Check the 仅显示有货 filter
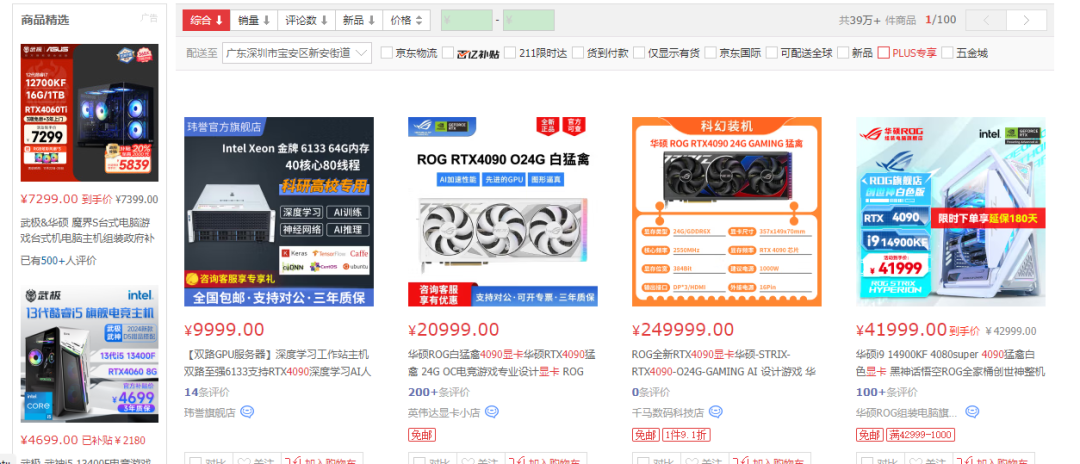Viewport: 1080px width, 464px height. coord(639,52)
